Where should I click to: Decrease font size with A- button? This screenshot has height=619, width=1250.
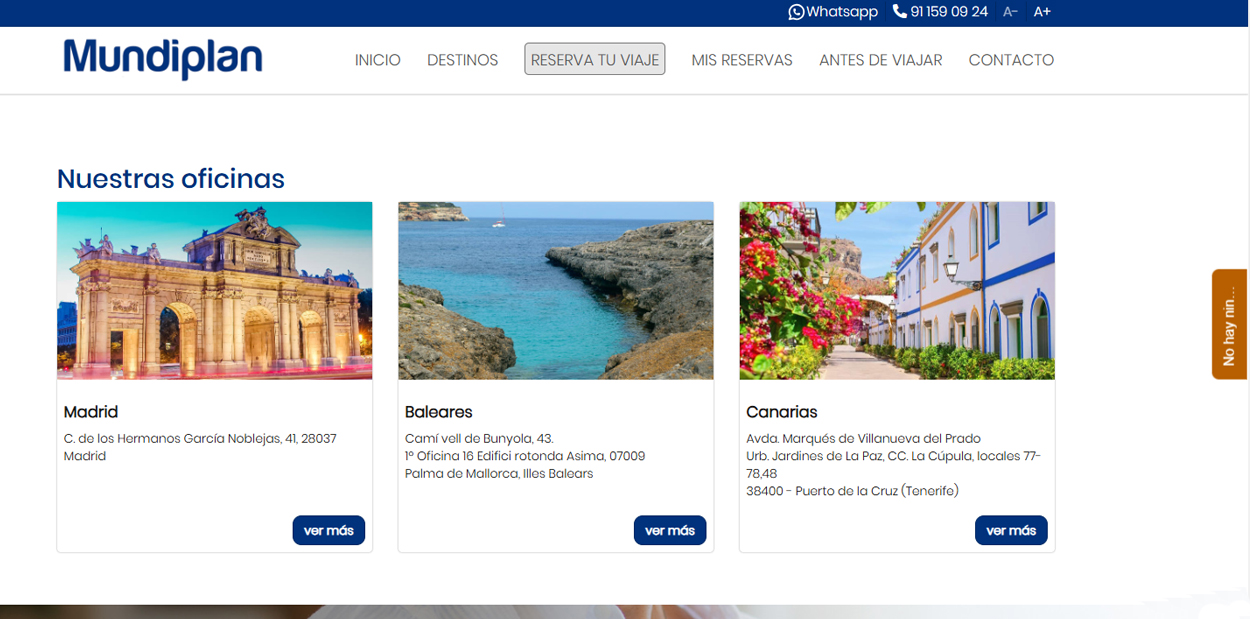tap(1010, 12)
